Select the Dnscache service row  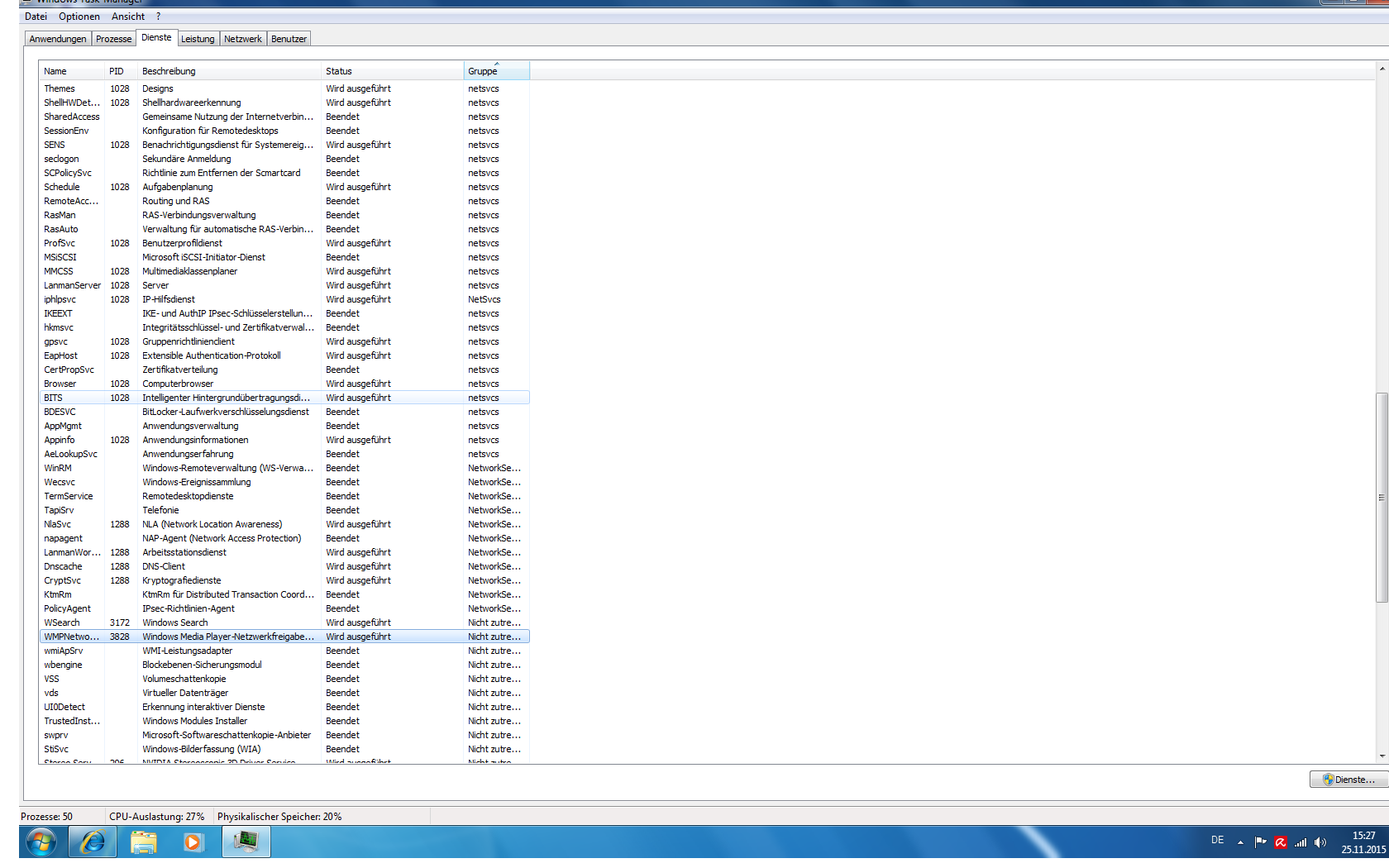284,566
